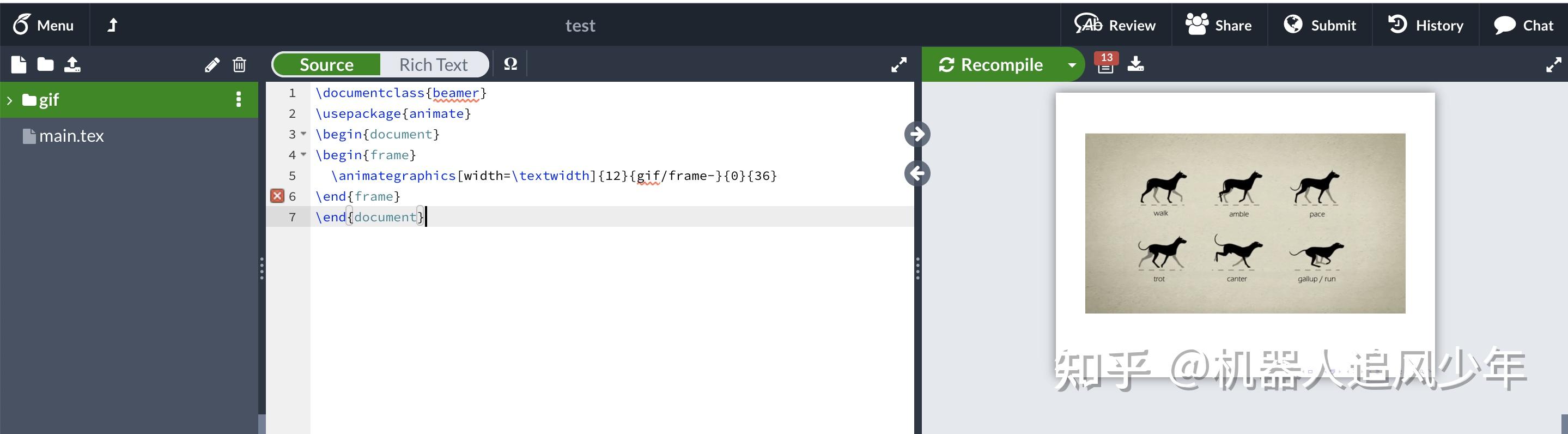Click the Recompile button
Viewport: 1568px width, 434px height.
(x=991, y=65)
